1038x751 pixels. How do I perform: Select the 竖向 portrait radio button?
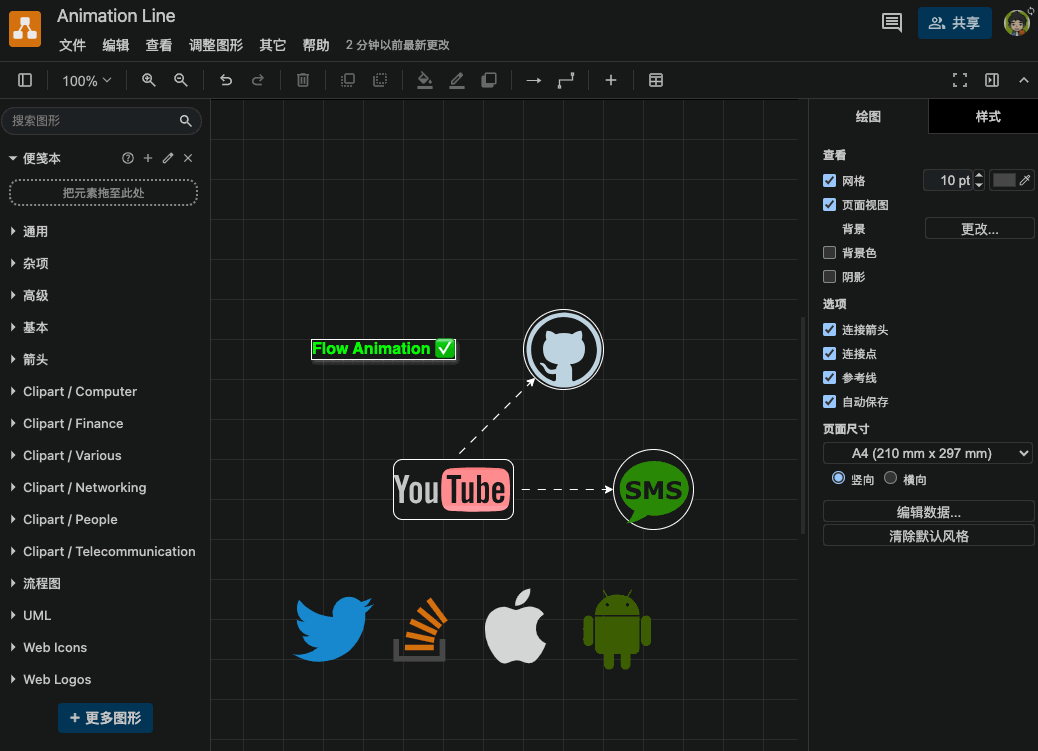[x=838, y=477]
